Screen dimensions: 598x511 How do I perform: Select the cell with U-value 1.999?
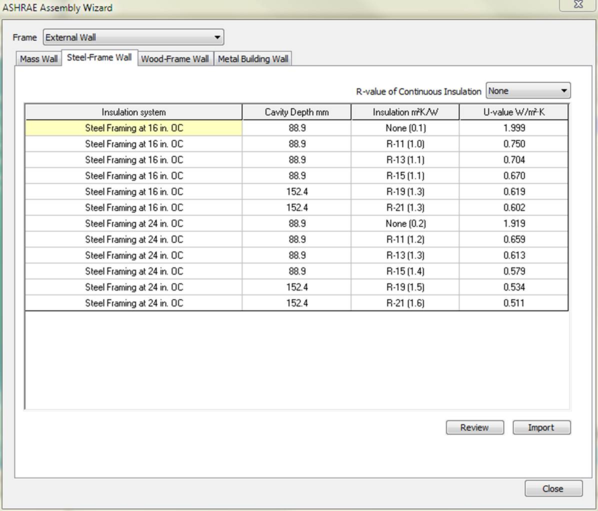pyautogui.click(x=514, y=128)
